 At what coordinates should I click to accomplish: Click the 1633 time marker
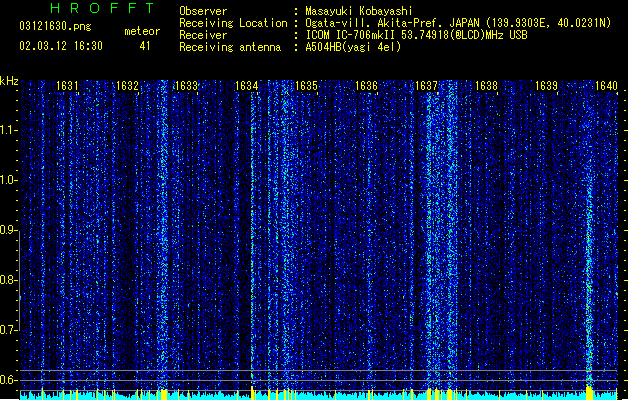187,86
